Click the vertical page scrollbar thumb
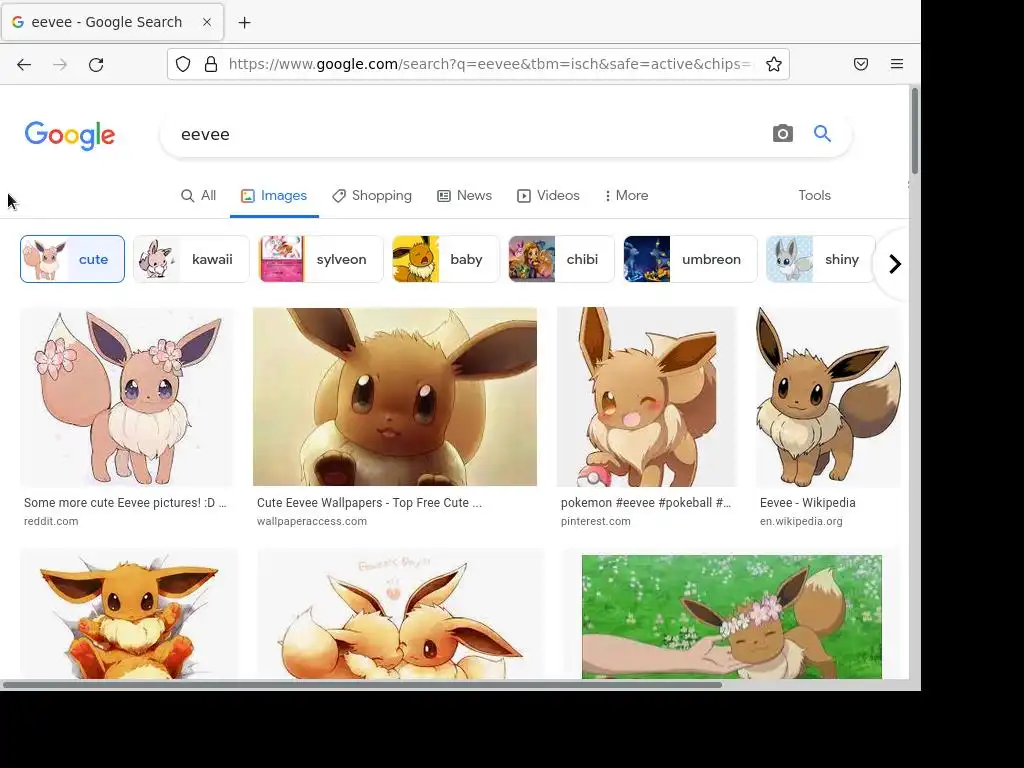This screenshot has width=1024, height=768. pyautogui.click(x=915, y=131)
